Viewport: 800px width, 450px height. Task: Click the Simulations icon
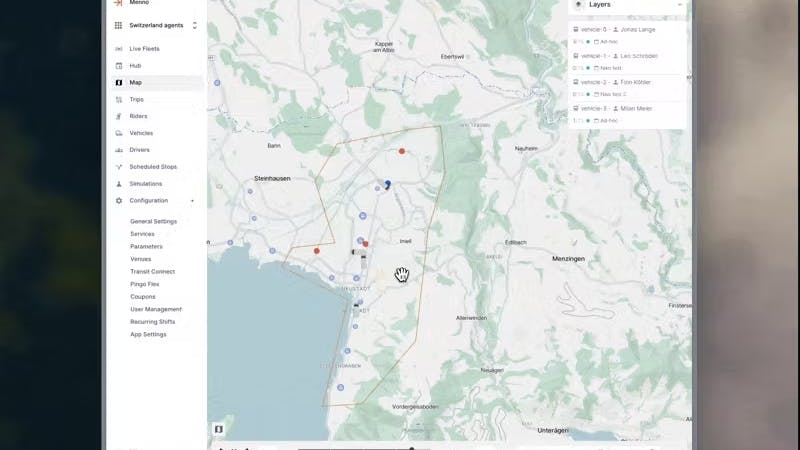pyautogui.click(x=119, y=184)
